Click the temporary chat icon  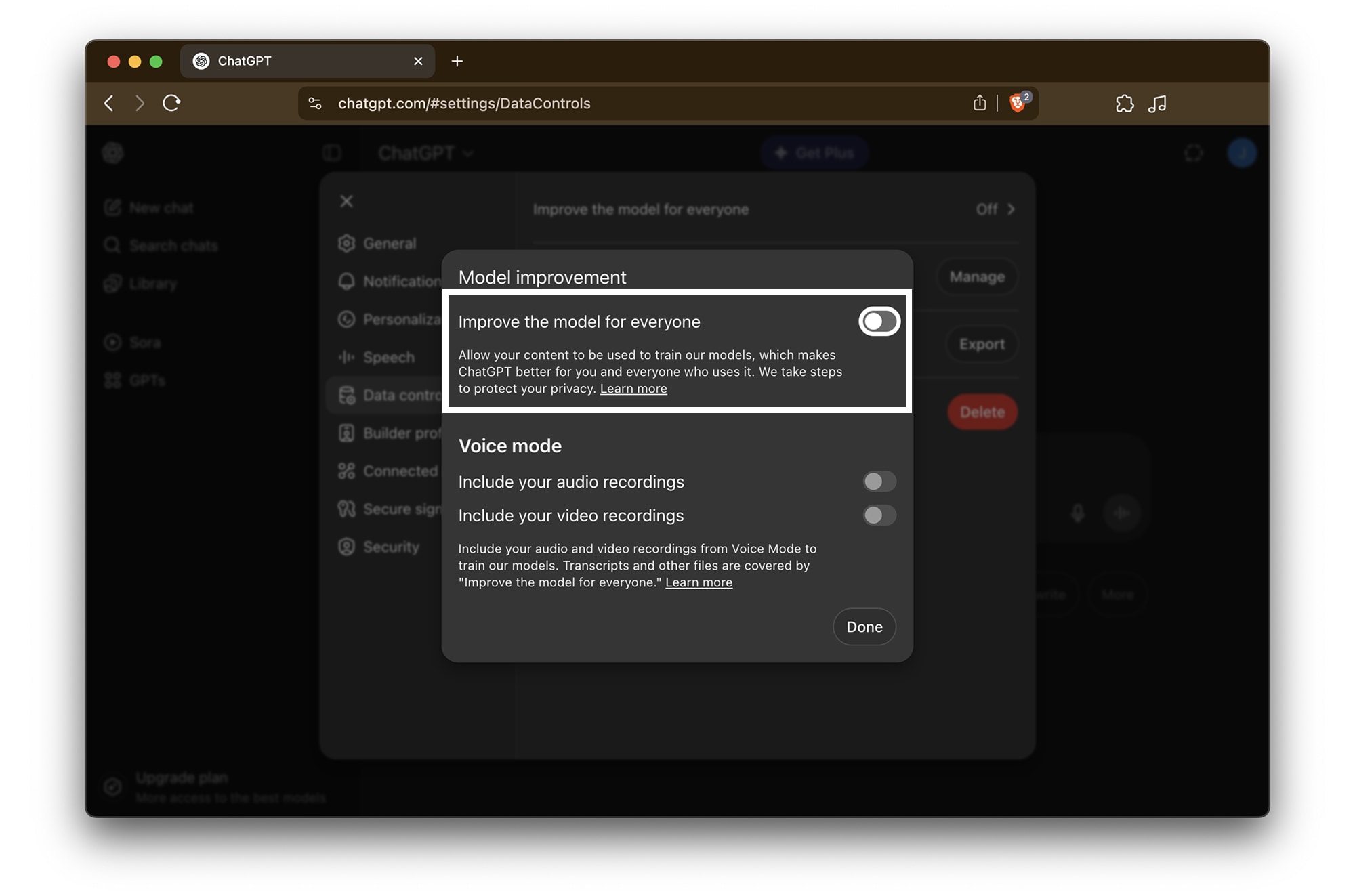click(x=1194, y=153)
